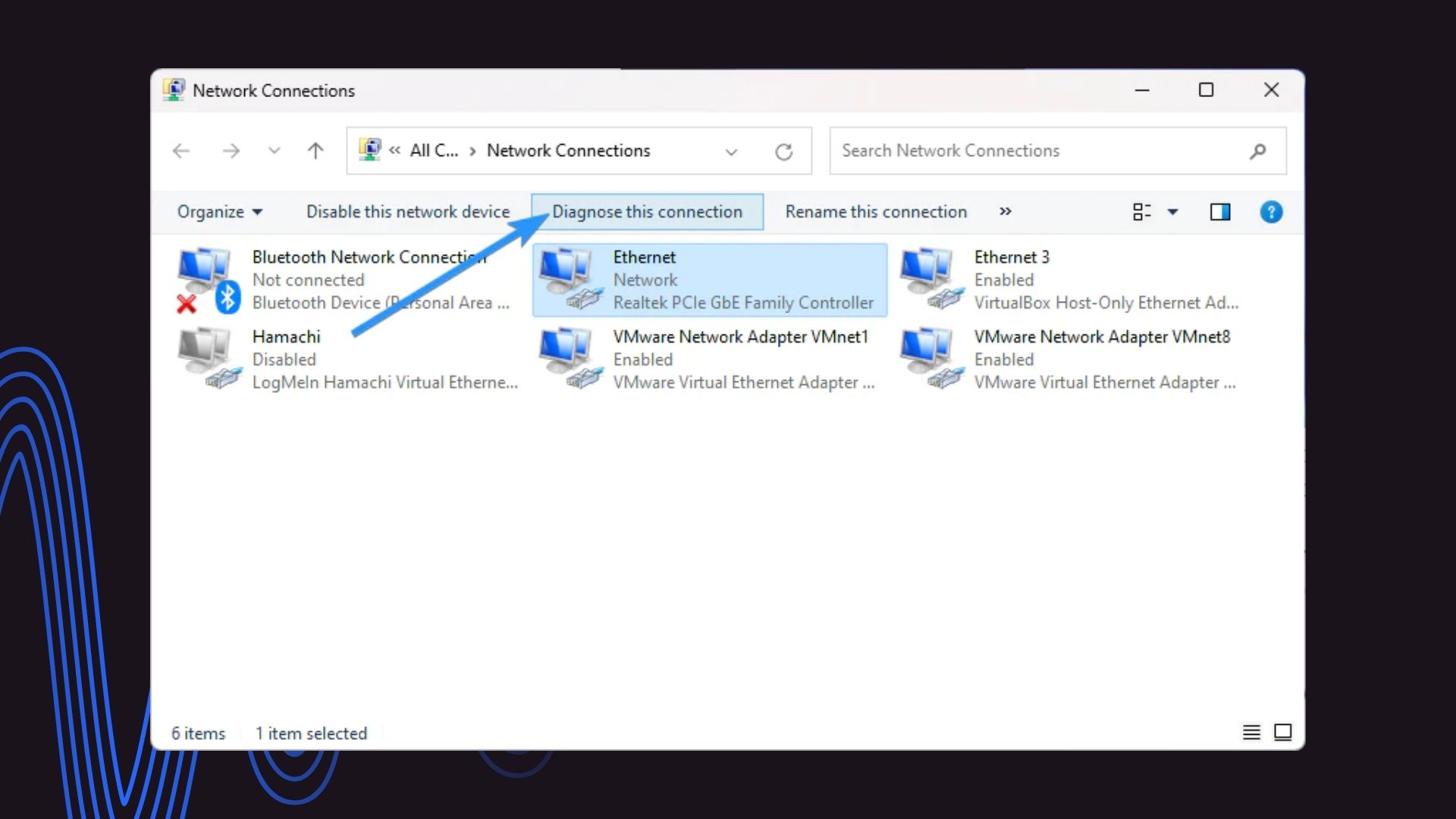1456x819 pixels.
Task: Open recent locations chevron dropdown
Action: (x=275, y=151)
